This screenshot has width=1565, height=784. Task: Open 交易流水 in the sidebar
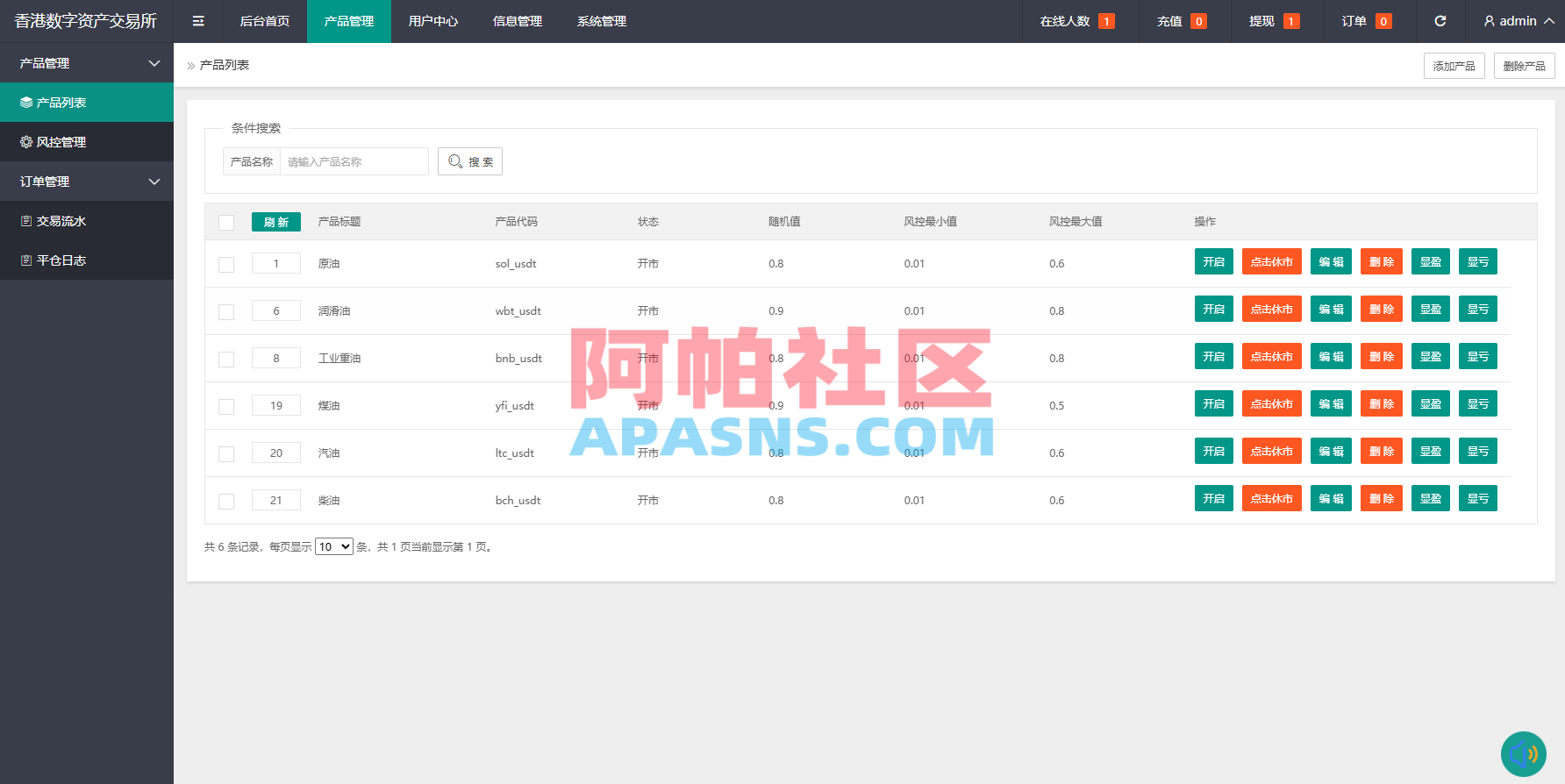click(87, 221)
